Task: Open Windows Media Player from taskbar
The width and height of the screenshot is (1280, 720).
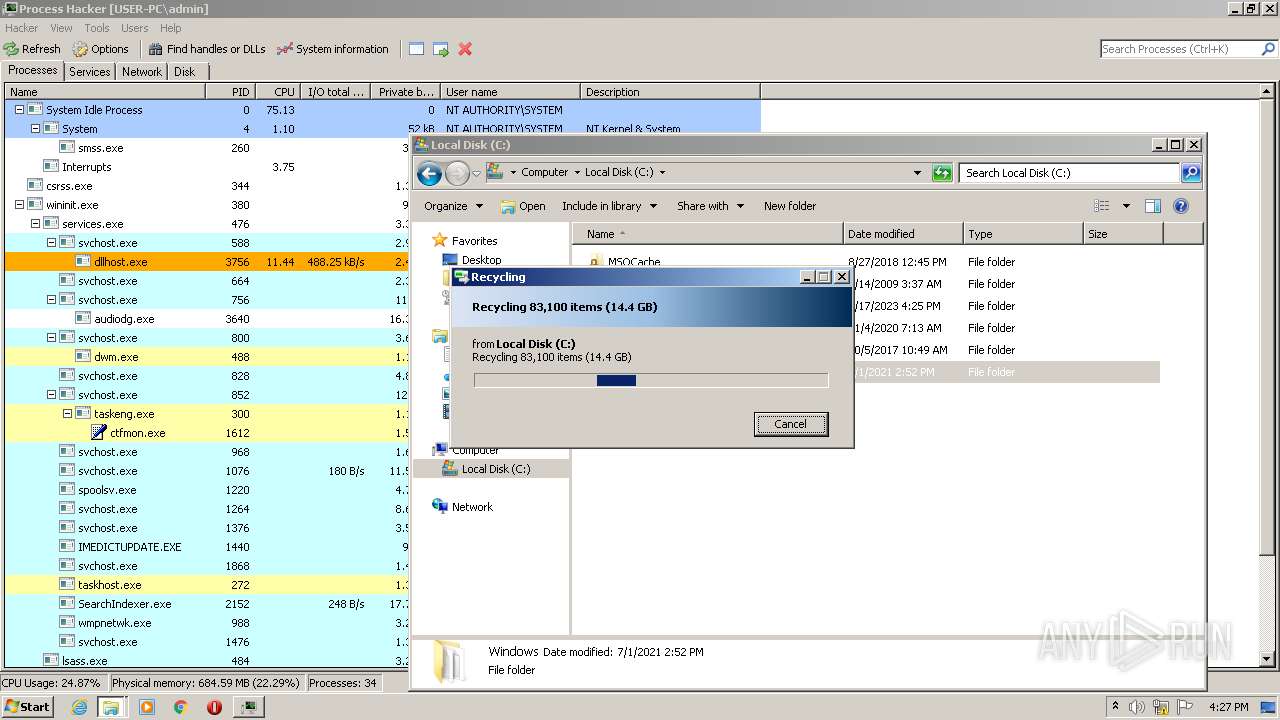Action: pyautogui.click(x=147, y=707)
